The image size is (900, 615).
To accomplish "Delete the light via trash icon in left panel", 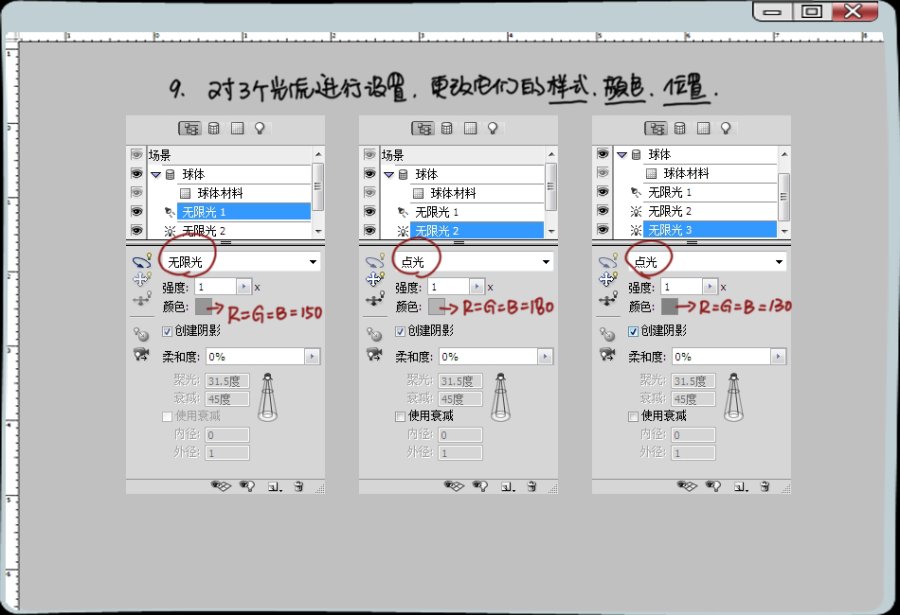I will [298, 486].
